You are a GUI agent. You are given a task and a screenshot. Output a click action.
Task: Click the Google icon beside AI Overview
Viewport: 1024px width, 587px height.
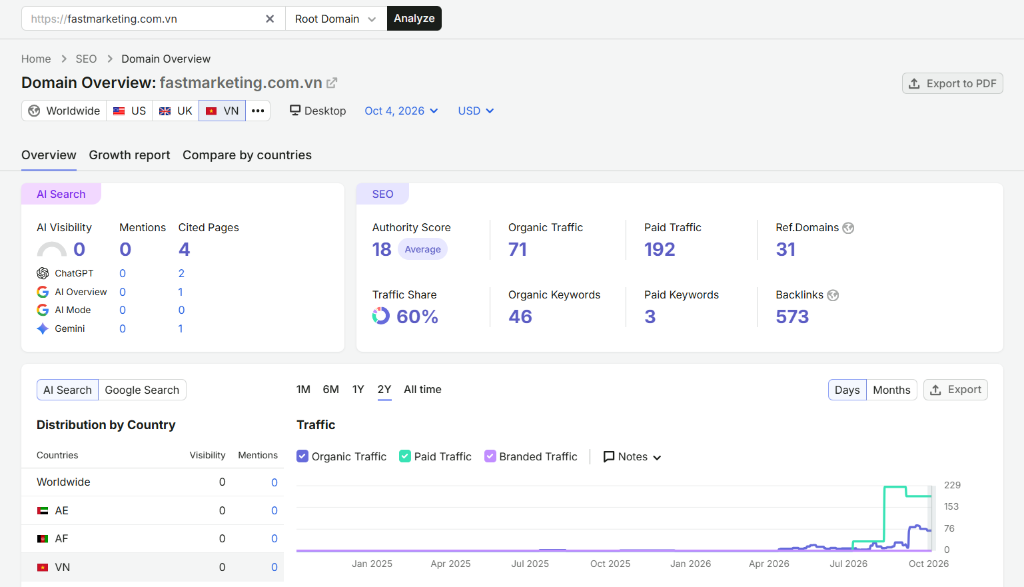(x=42, y=292)
